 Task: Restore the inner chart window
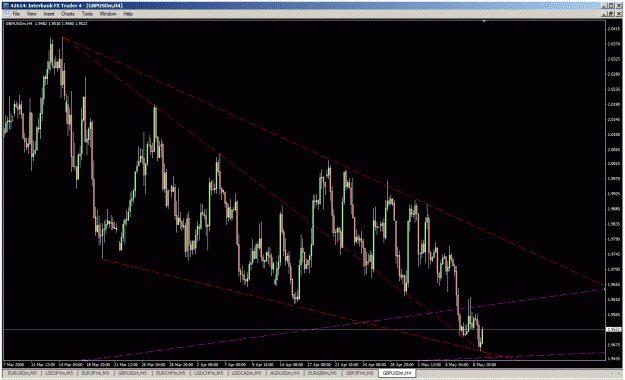click(x=611, y=14)
